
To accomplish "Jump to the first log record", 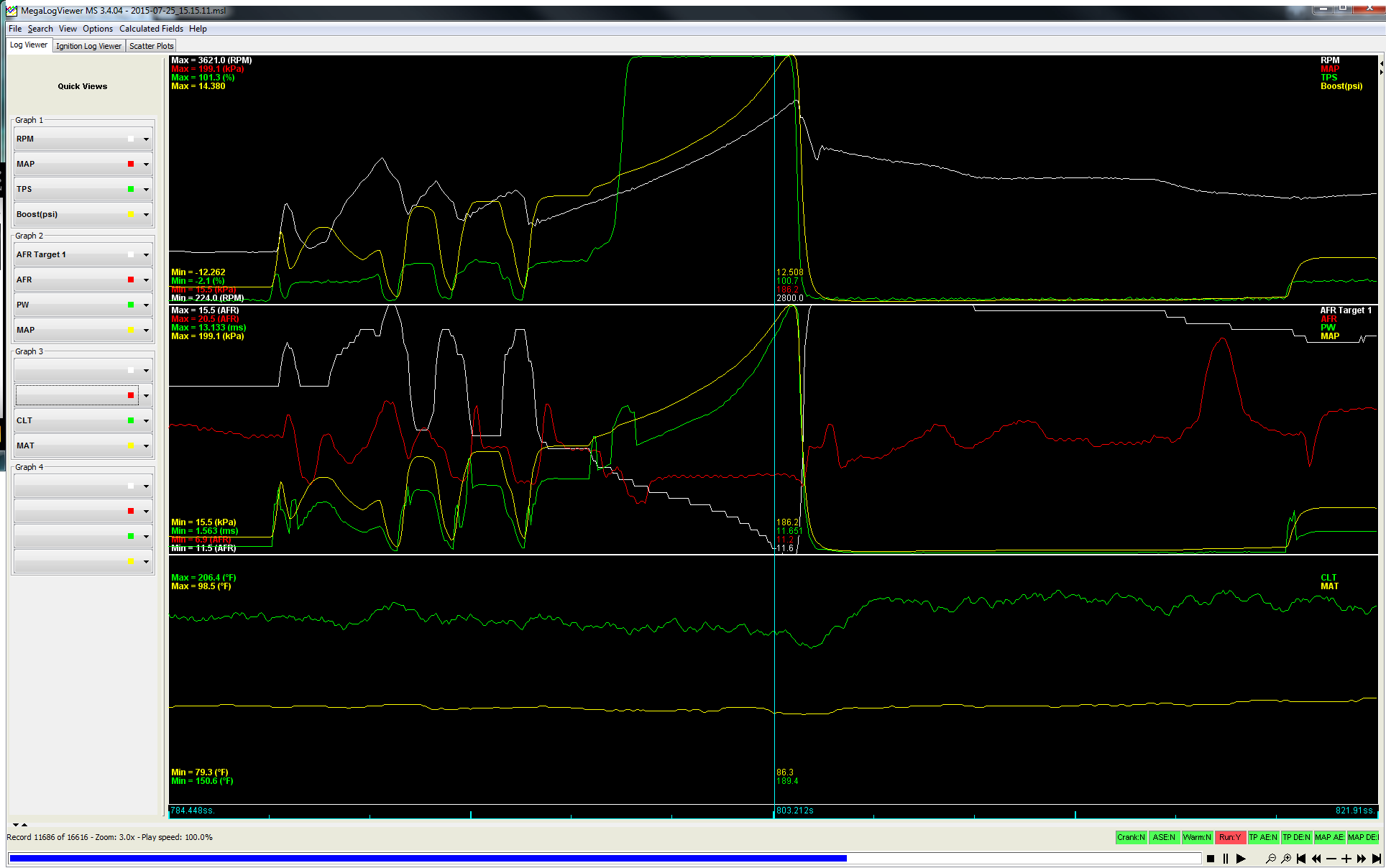I will [1301, 859].
